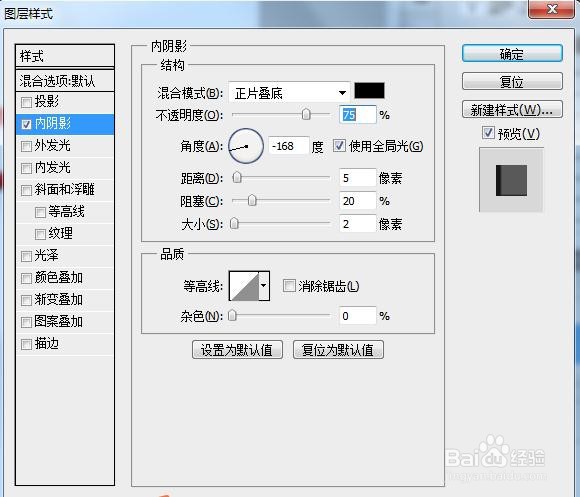Enable the 光泽 satin checkbox
580x497 pixels.
tap(26, 256)
